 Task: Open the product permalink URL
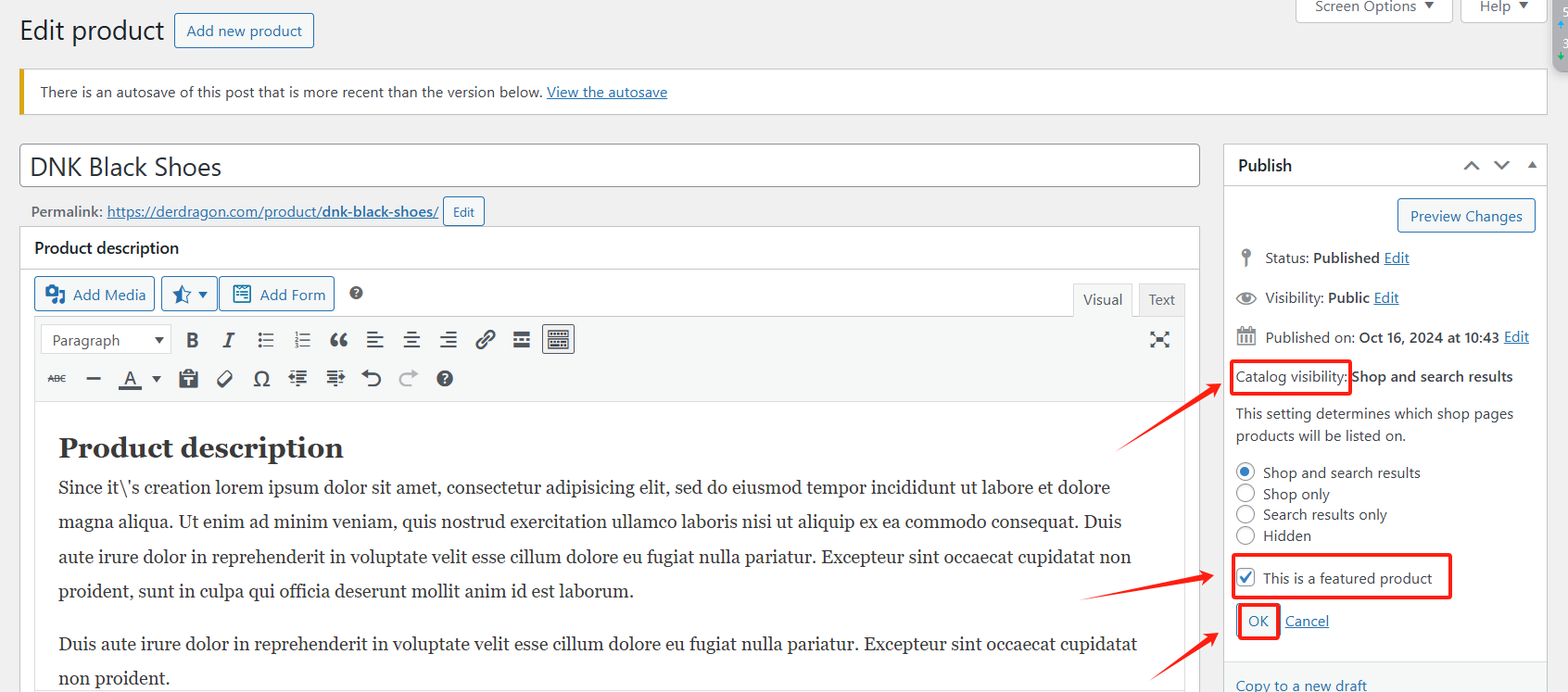[272, 212]
